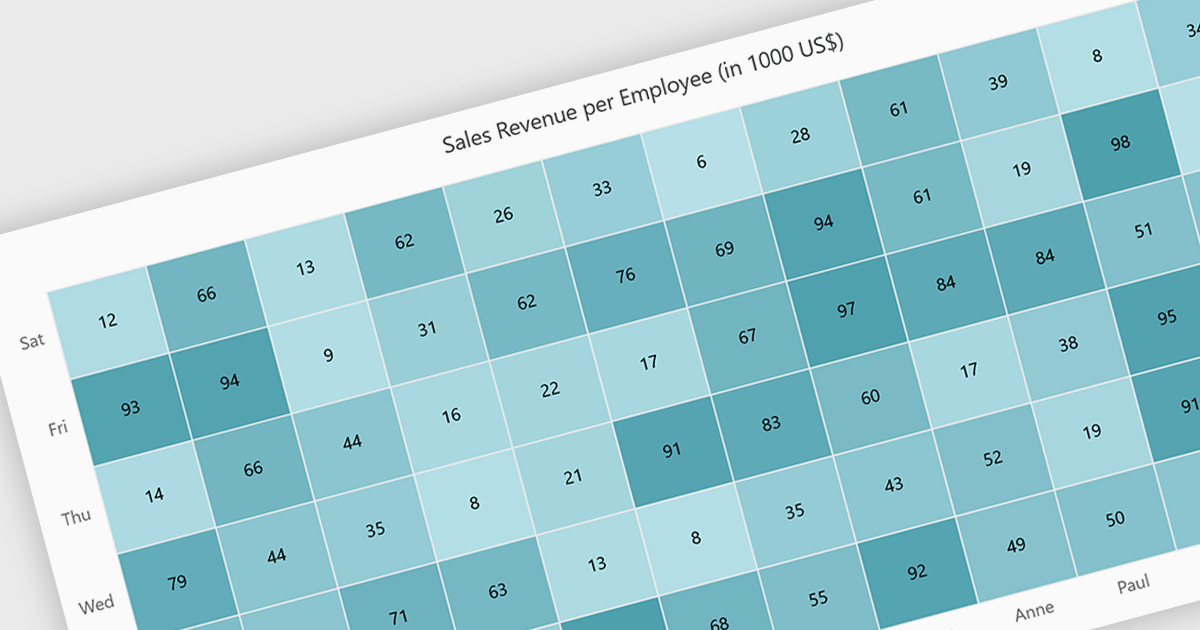Screen dimensions: 1200x630
Task: Select the Wed cell showing 79
Action: [x=177, y=582]
